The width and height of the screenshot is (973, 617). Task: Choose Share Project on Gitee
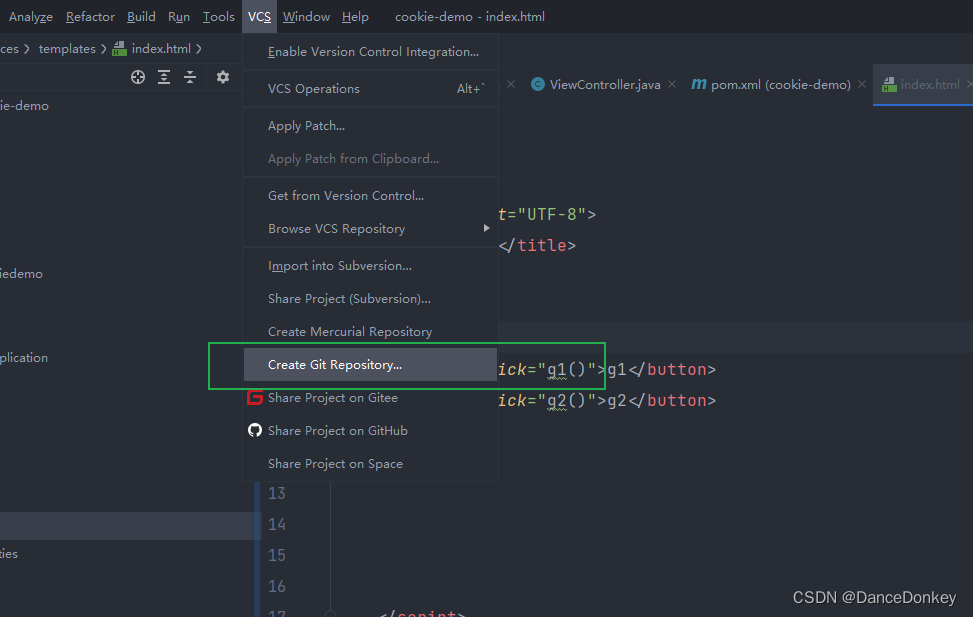pos(370,397)
